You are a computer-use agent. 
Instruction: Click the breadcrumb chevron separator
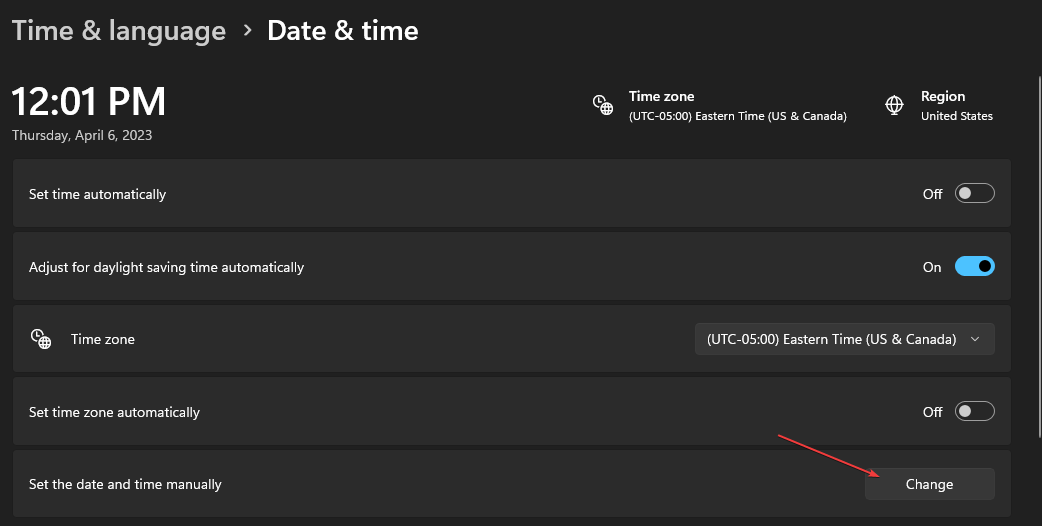(247, 31)
